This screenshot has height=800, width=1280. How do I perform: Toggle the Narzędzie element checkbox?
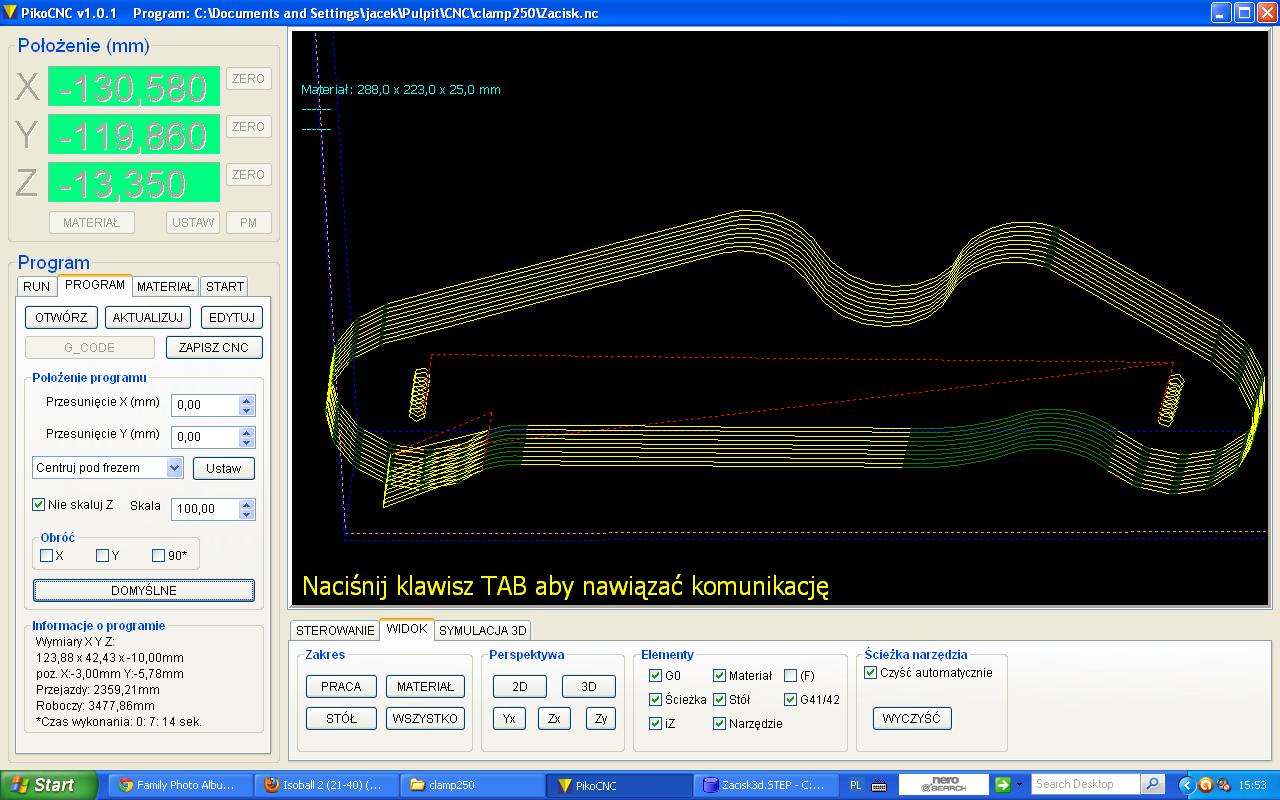point(720,724)
